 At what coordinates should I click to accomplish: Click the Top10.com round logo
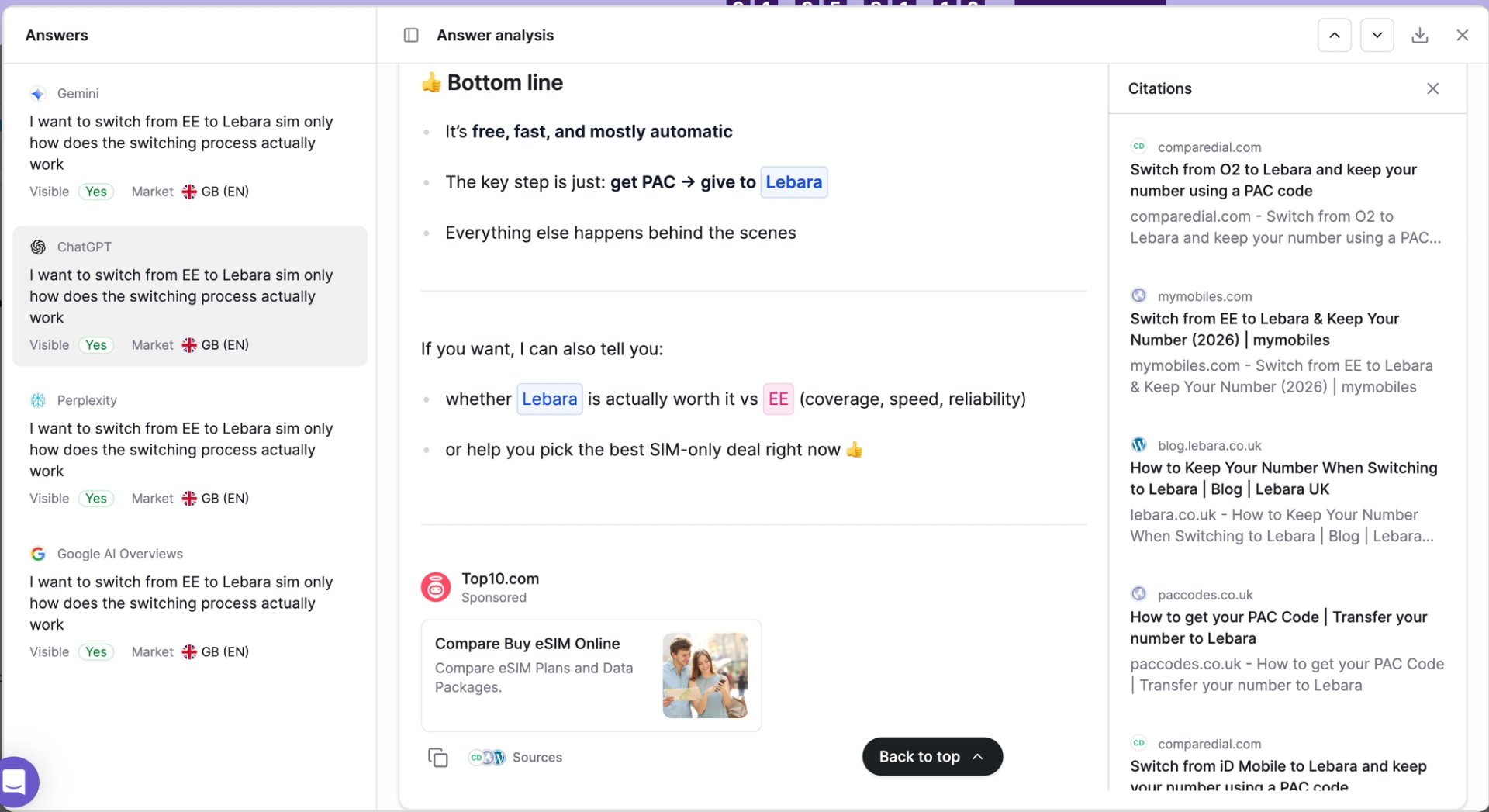click(436, 587)
